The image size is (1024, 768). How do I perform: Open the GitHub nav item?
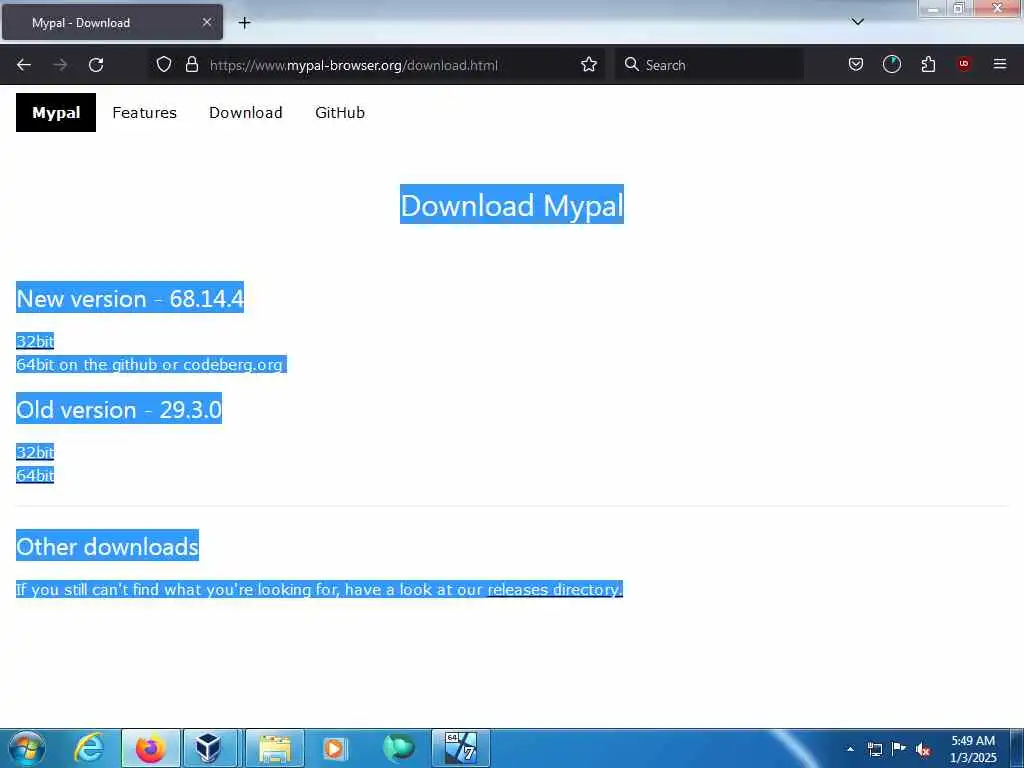click(x=340, y=112)
